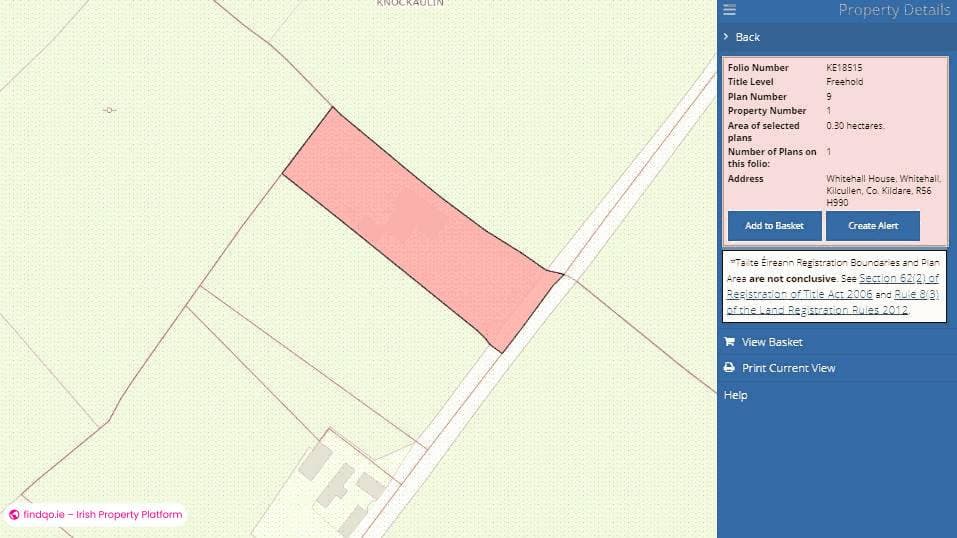
Task: Click the grey building footprints on the map
Action: tap(335, 487)
